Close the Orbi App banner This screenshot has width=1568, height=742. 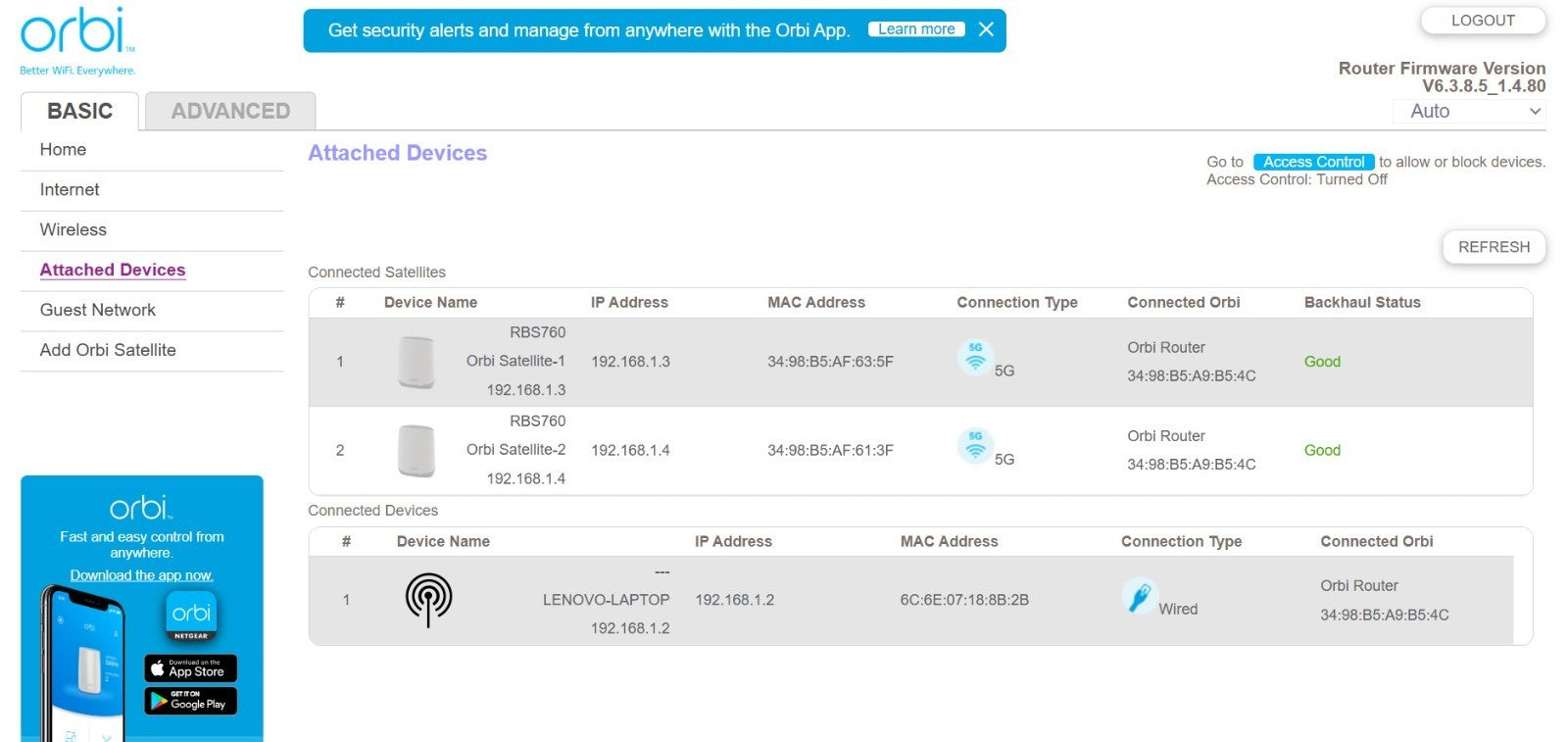pos(986,29)
